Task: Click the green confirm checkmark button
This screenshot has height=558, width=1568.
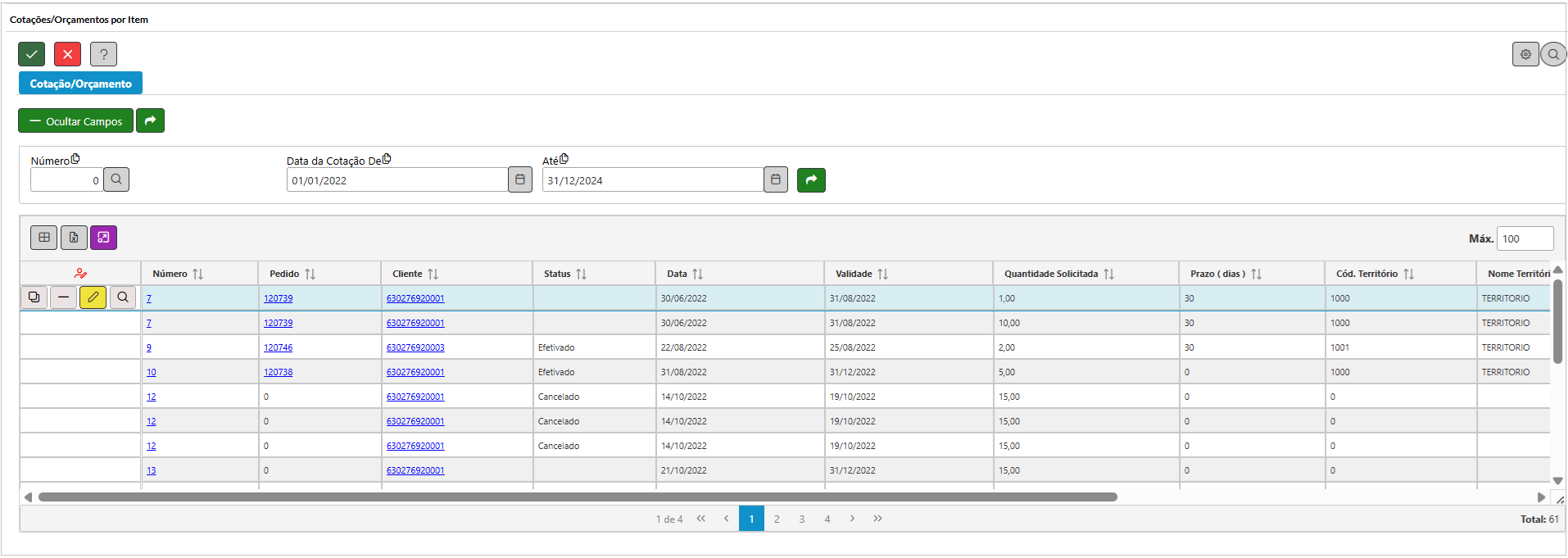Action: [x=32, y=54]
